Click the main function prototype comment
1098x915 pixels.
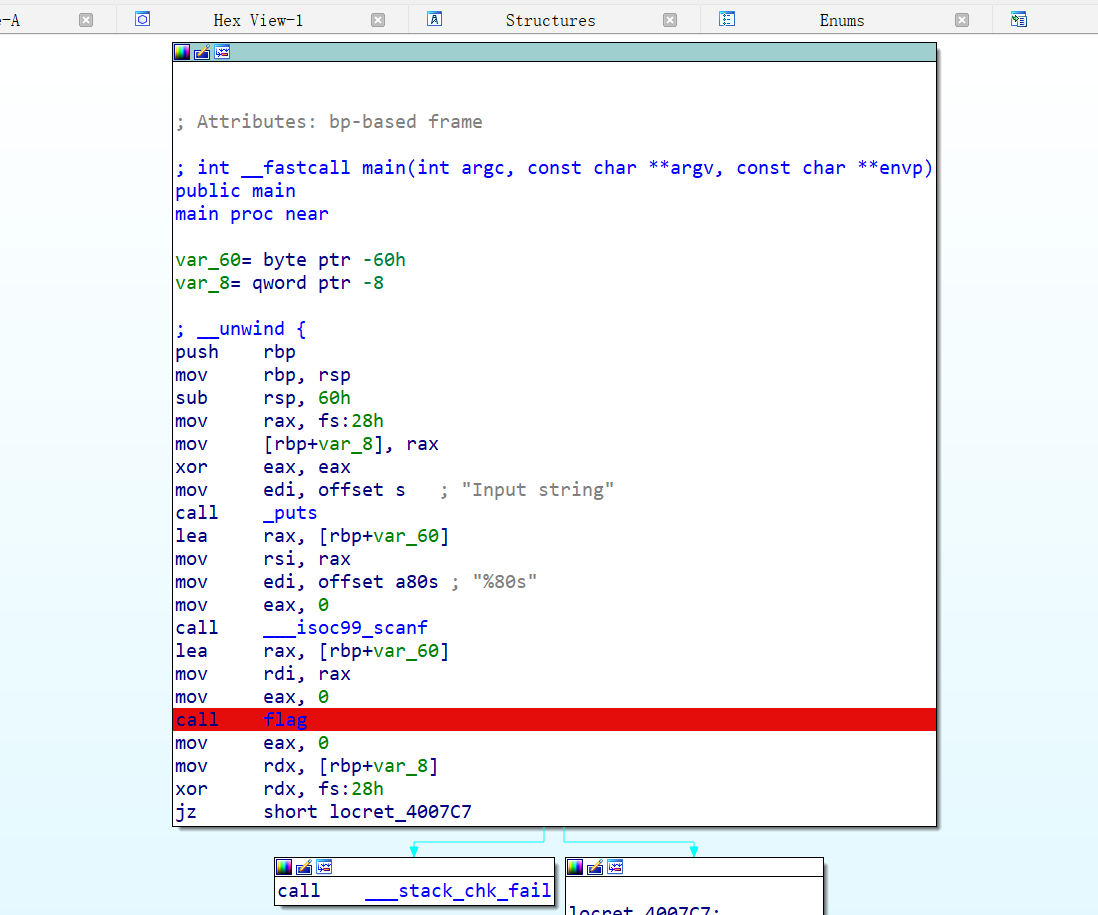(554, 168)
